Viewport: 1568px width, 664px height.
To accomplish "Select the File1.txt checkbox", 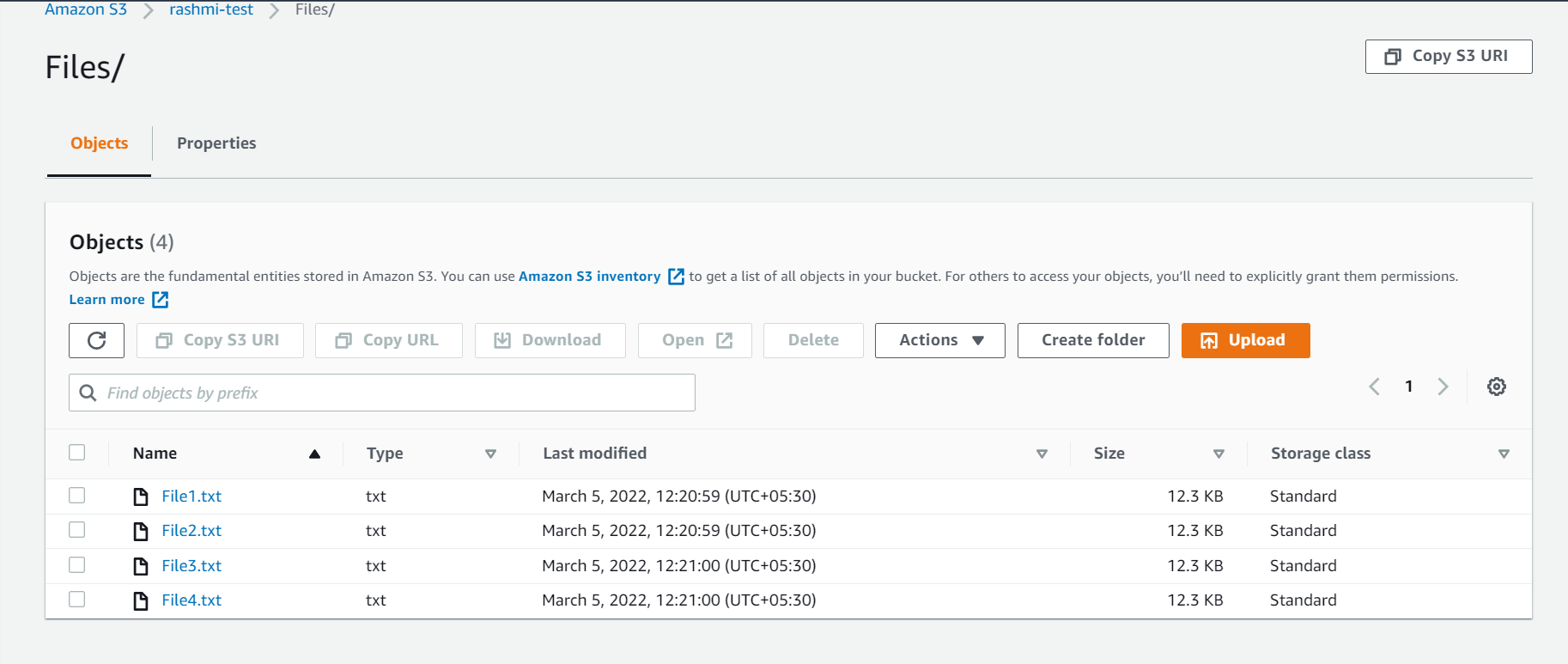I will tap(77, 496).
